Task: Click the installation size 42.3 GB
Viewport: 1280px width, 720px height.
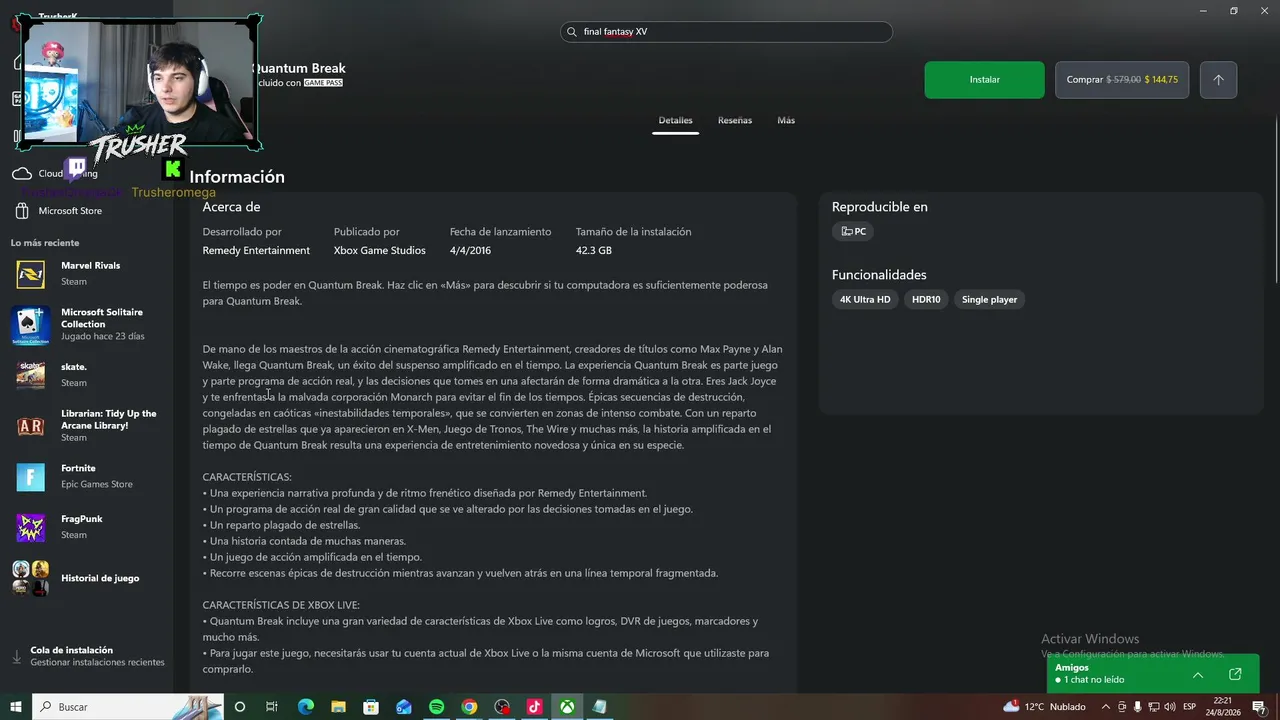Action: click(594, 250)
